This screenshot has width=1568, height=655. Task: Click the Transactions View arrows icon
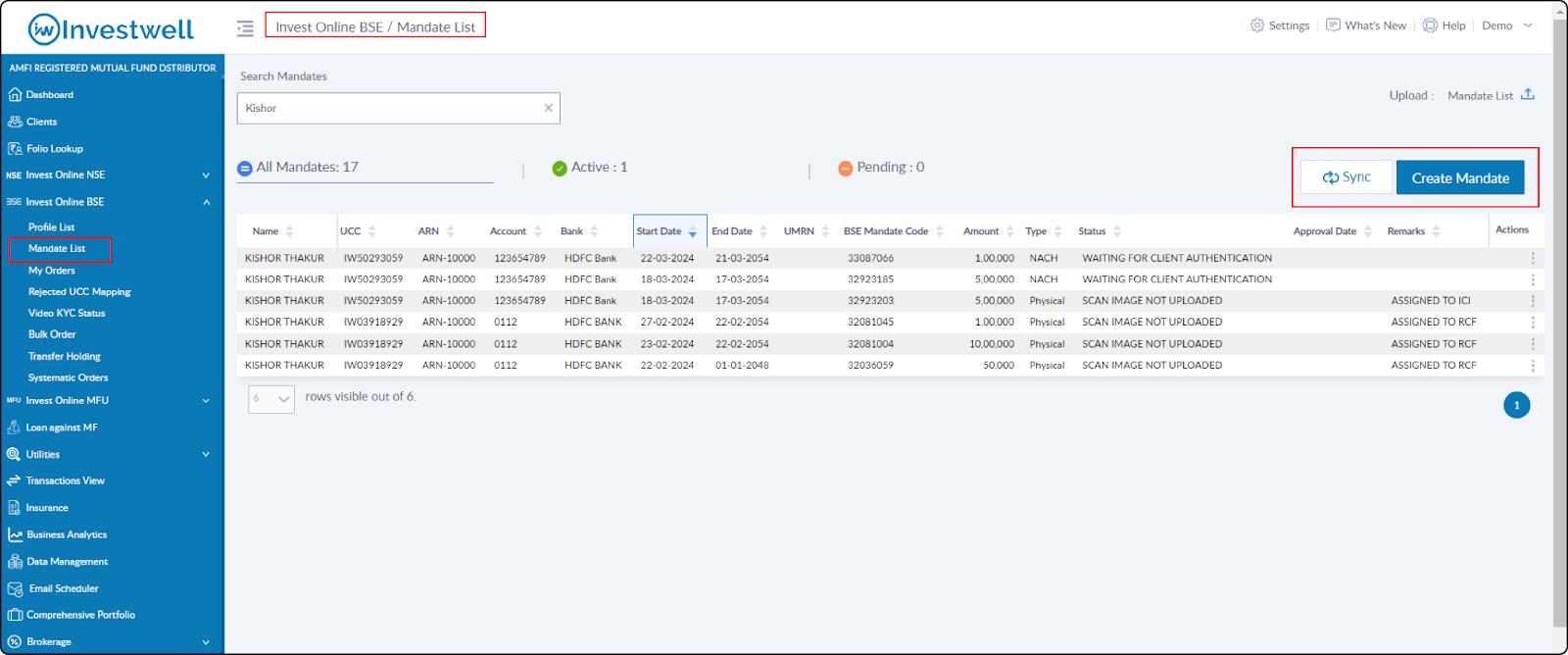coord(14,480)
